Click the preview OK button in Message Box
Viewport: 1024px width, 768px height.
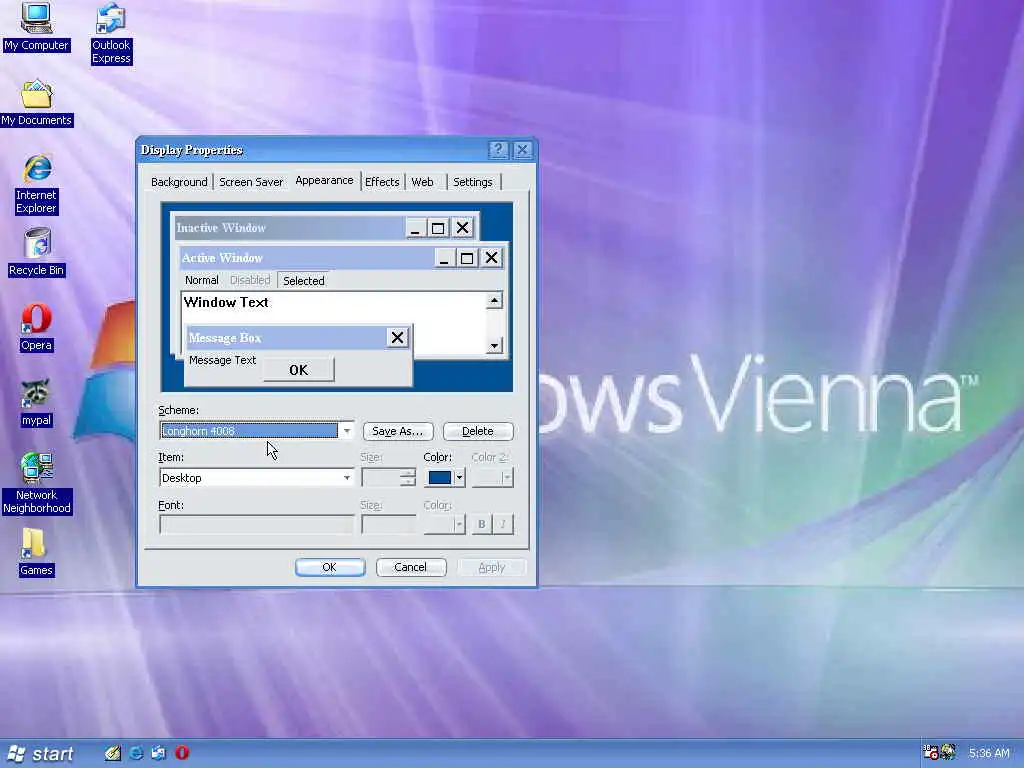(x=298, y=370)
